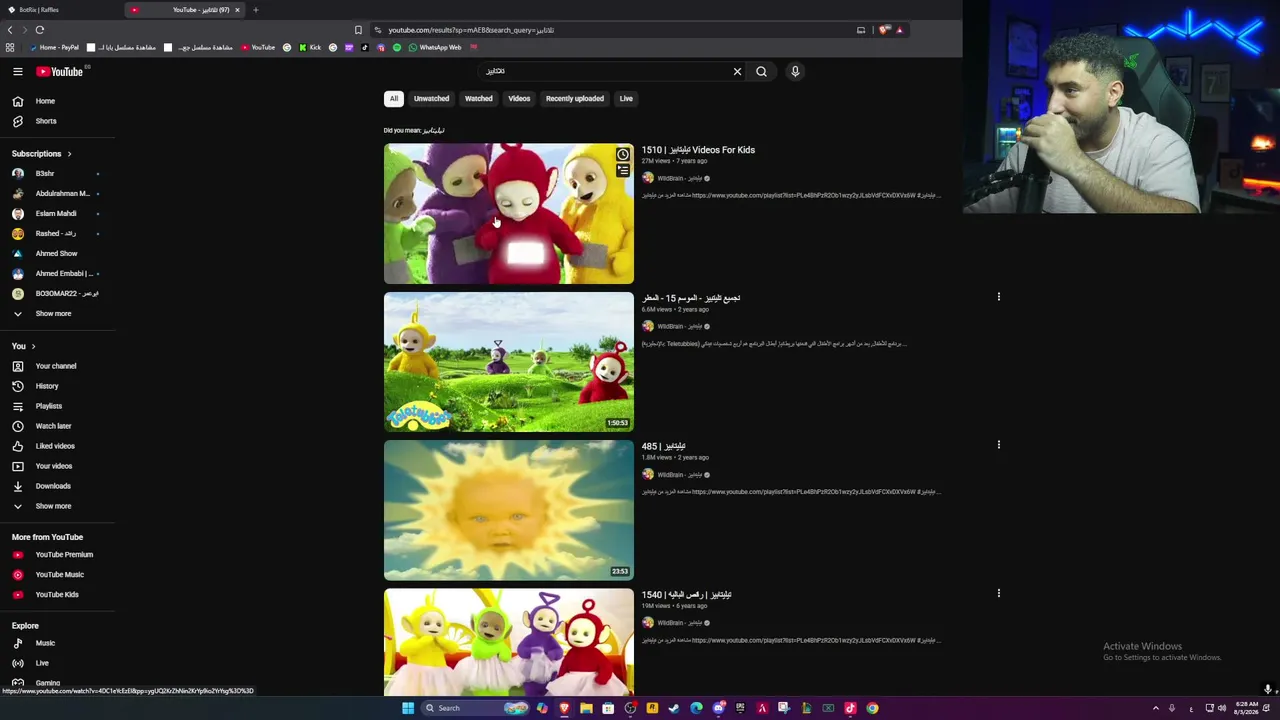
Task: Open options for the 23:53 sun video
Action: coord(998,445)
